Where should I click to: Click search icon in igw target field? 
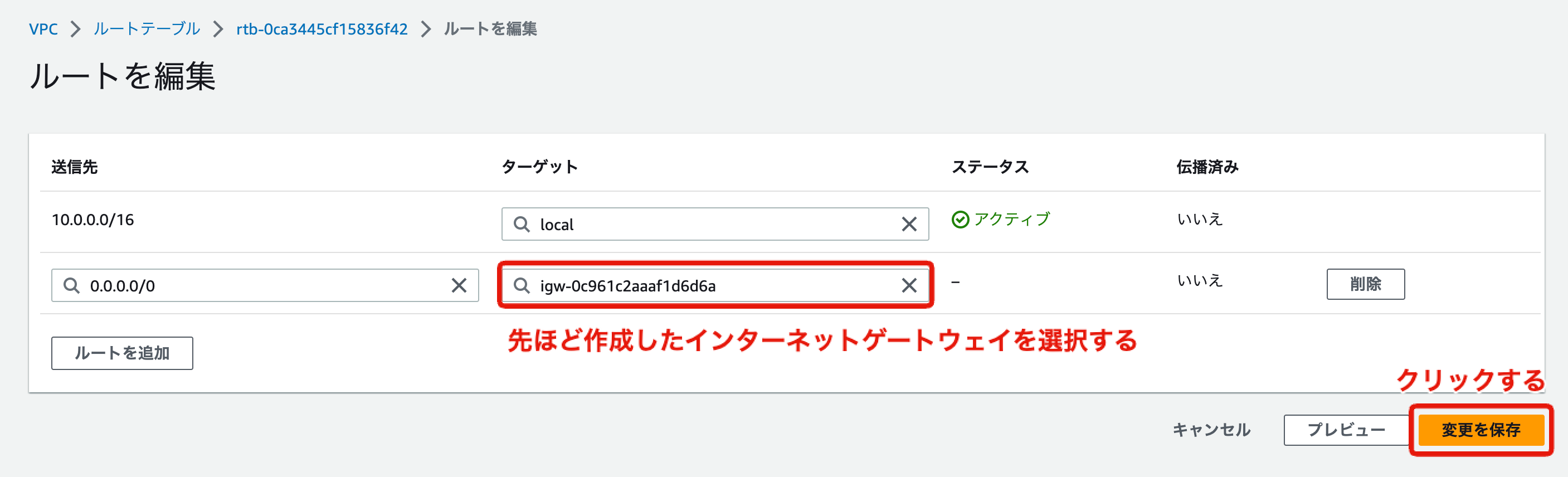[x=522, y=285]
